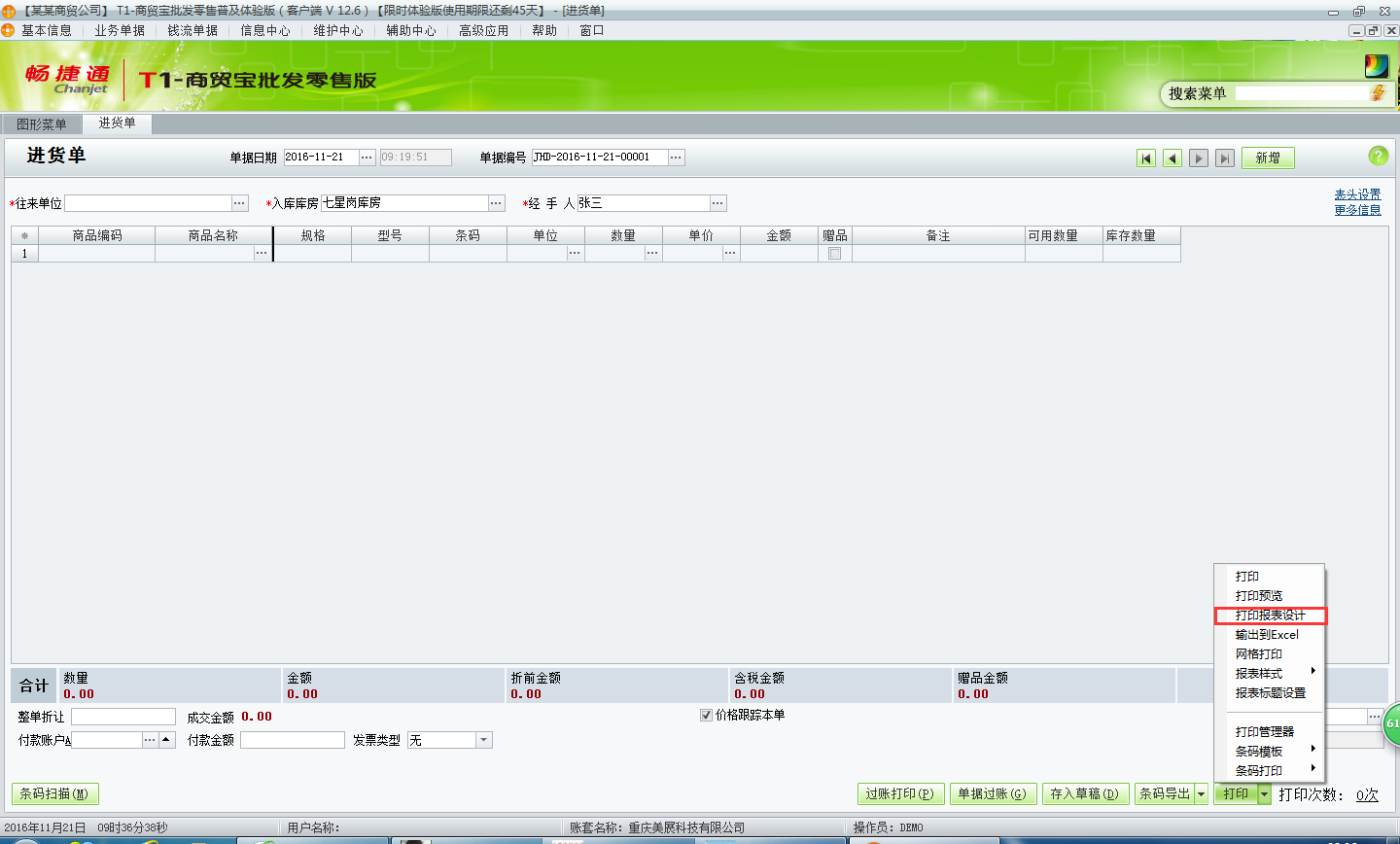Open the 商品名称 selection ellipsis in row 1
The image size is (1400, 844).
click(262, 253)
